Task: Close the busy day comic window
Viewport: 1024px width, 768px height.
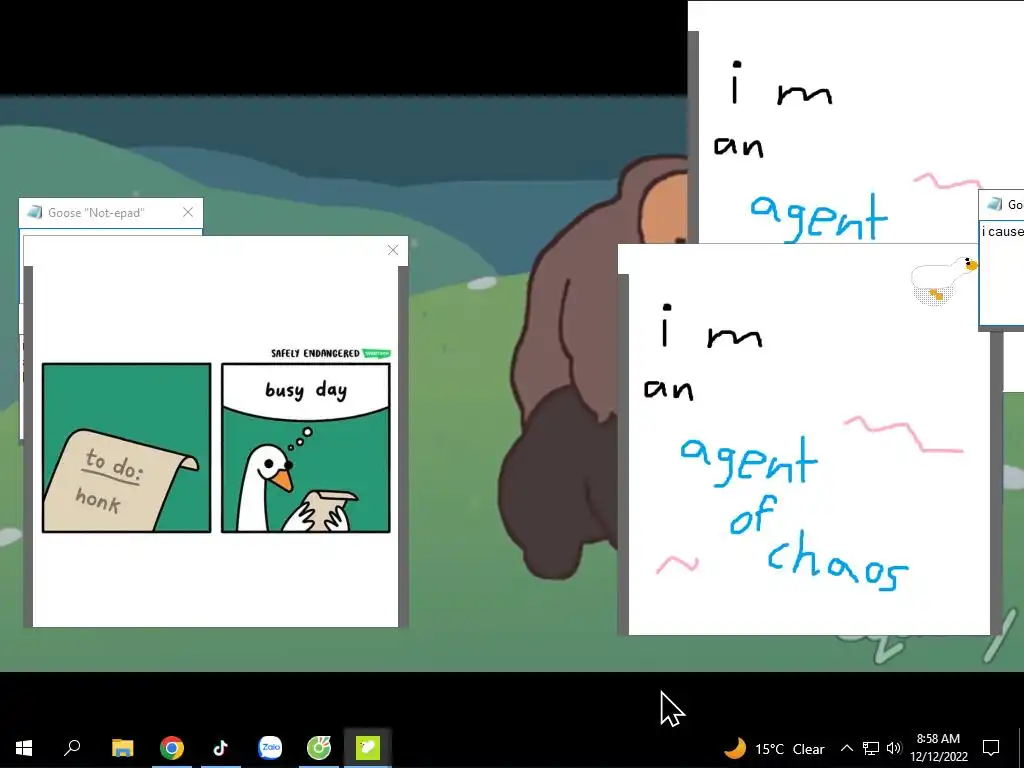Action: pos(393,250)
